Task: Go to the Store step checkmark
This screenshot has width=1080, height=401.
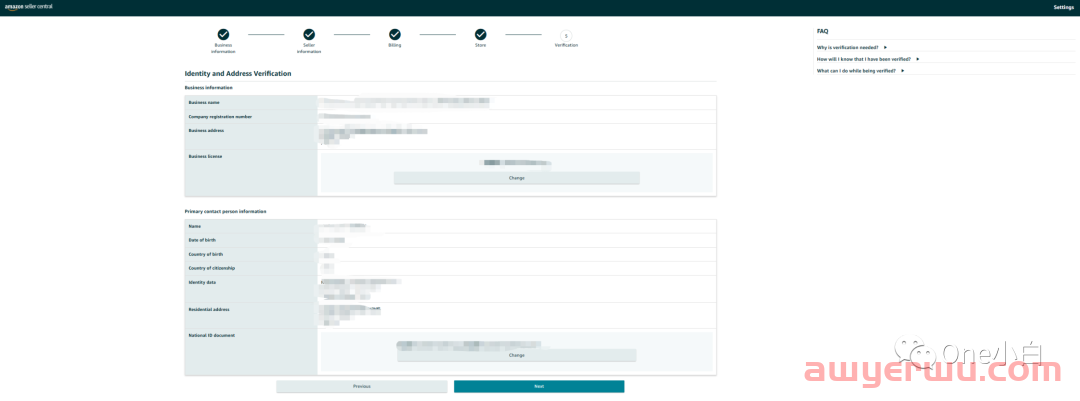Action: 480,35
